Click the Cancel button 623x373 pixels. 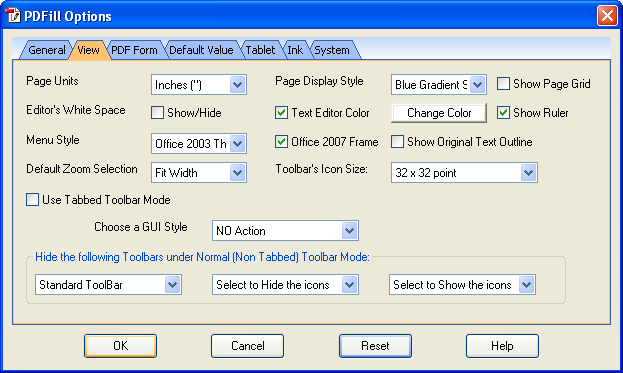click(x=248, y=346)
